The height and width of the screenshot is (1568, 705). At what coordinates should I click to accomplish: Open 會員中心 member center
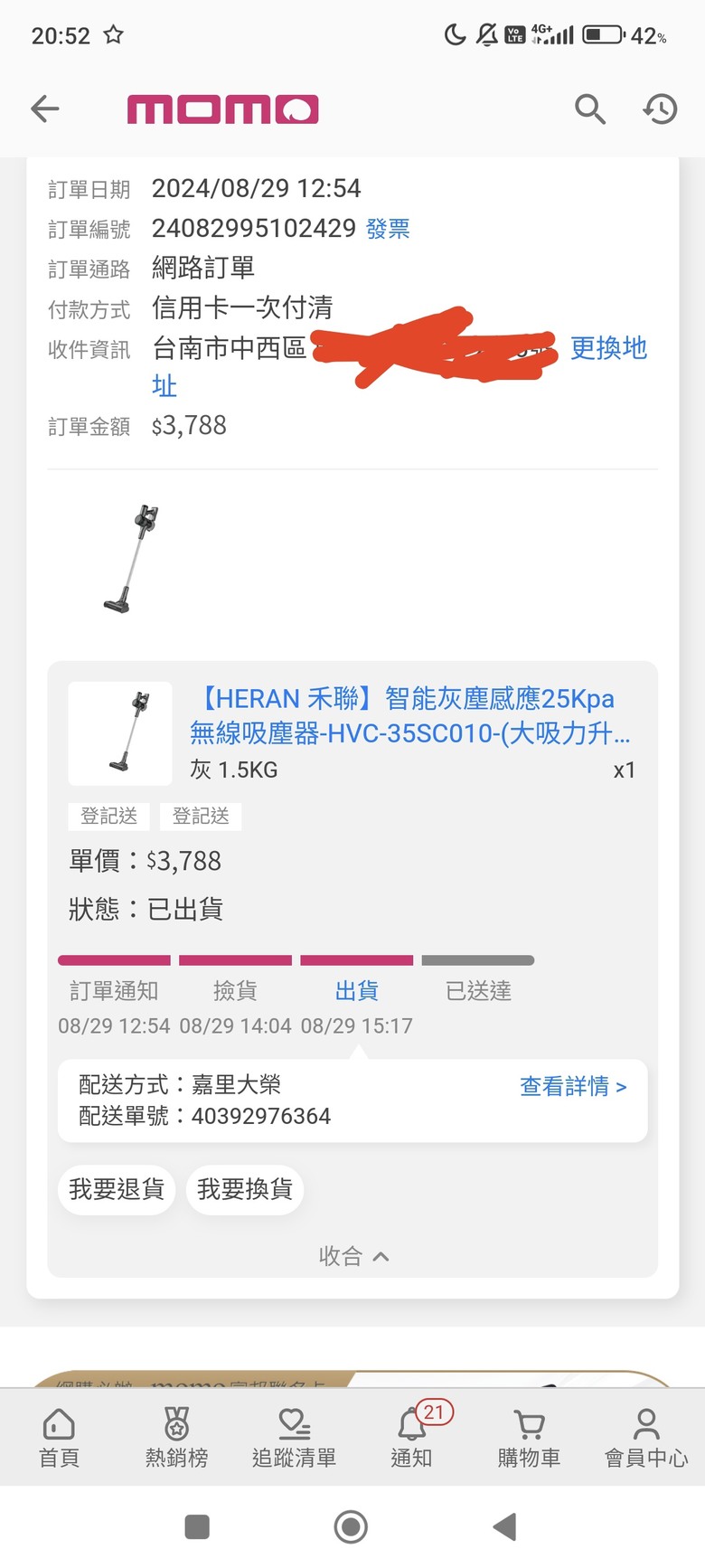[x=646, y=1438]
